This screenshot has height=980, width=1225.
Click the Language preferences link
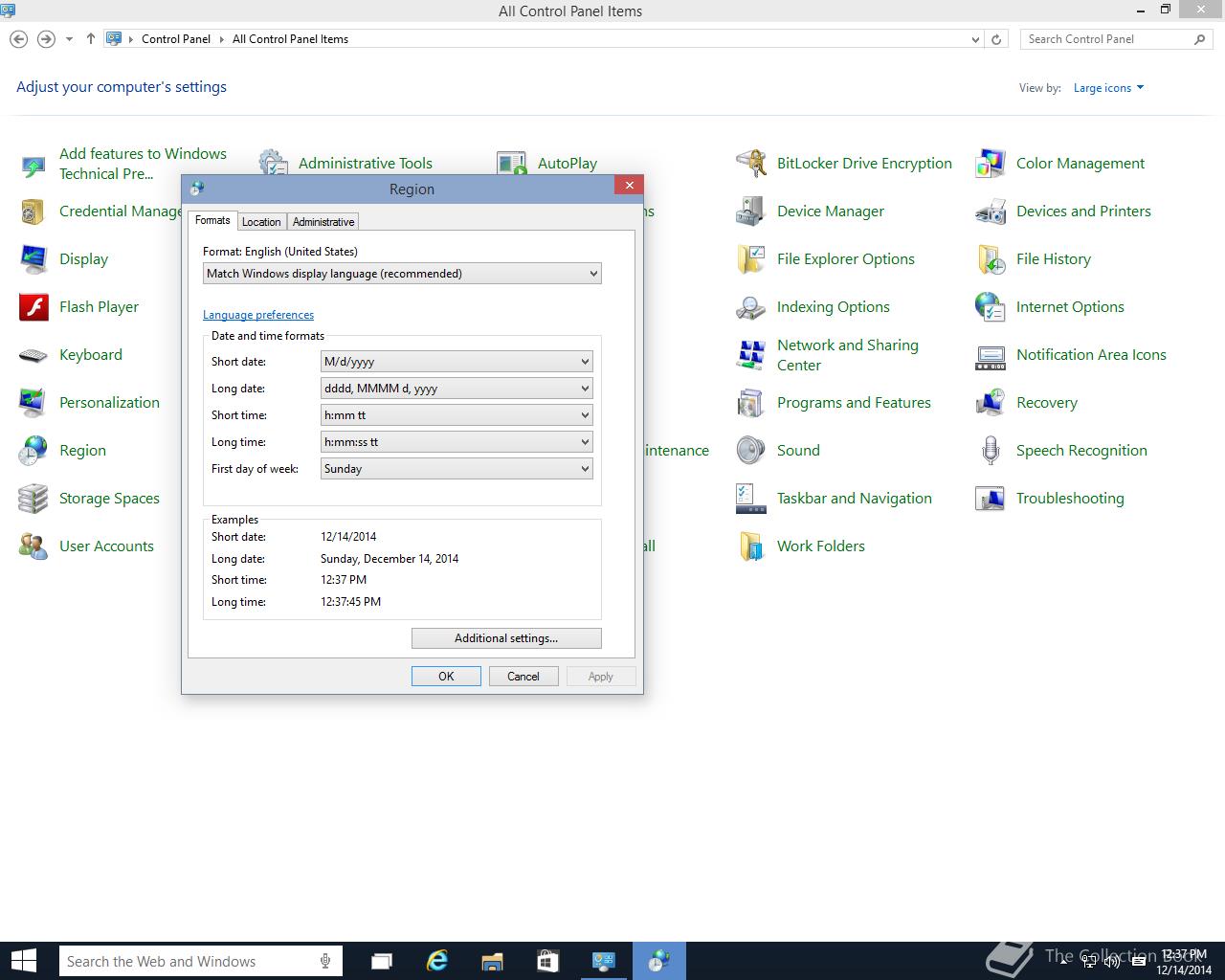tap(258, 315)
